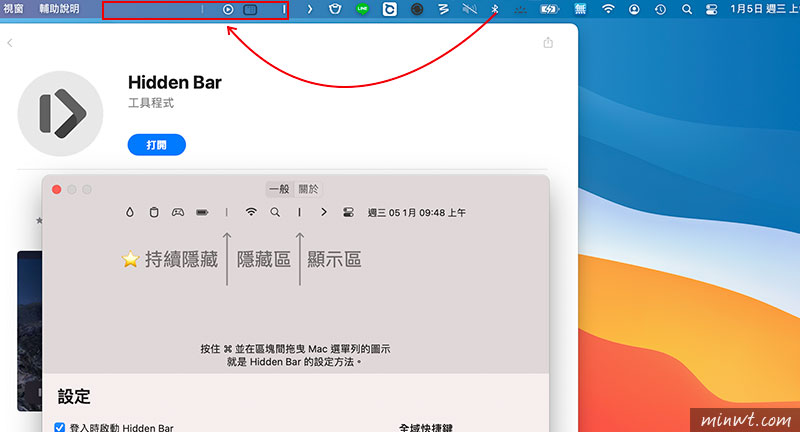This screenshot has height=432, width=800.
Task: Switch to the 關於 tab
Action: tap(308, 189)
